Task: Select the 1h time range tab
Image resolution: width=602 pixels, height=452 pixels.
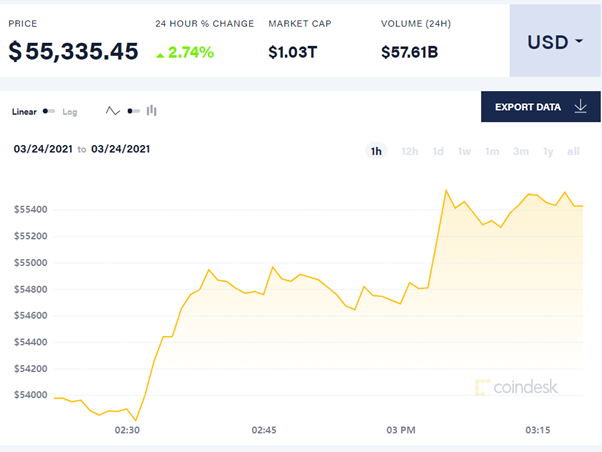Action: [x=377, y=152]
